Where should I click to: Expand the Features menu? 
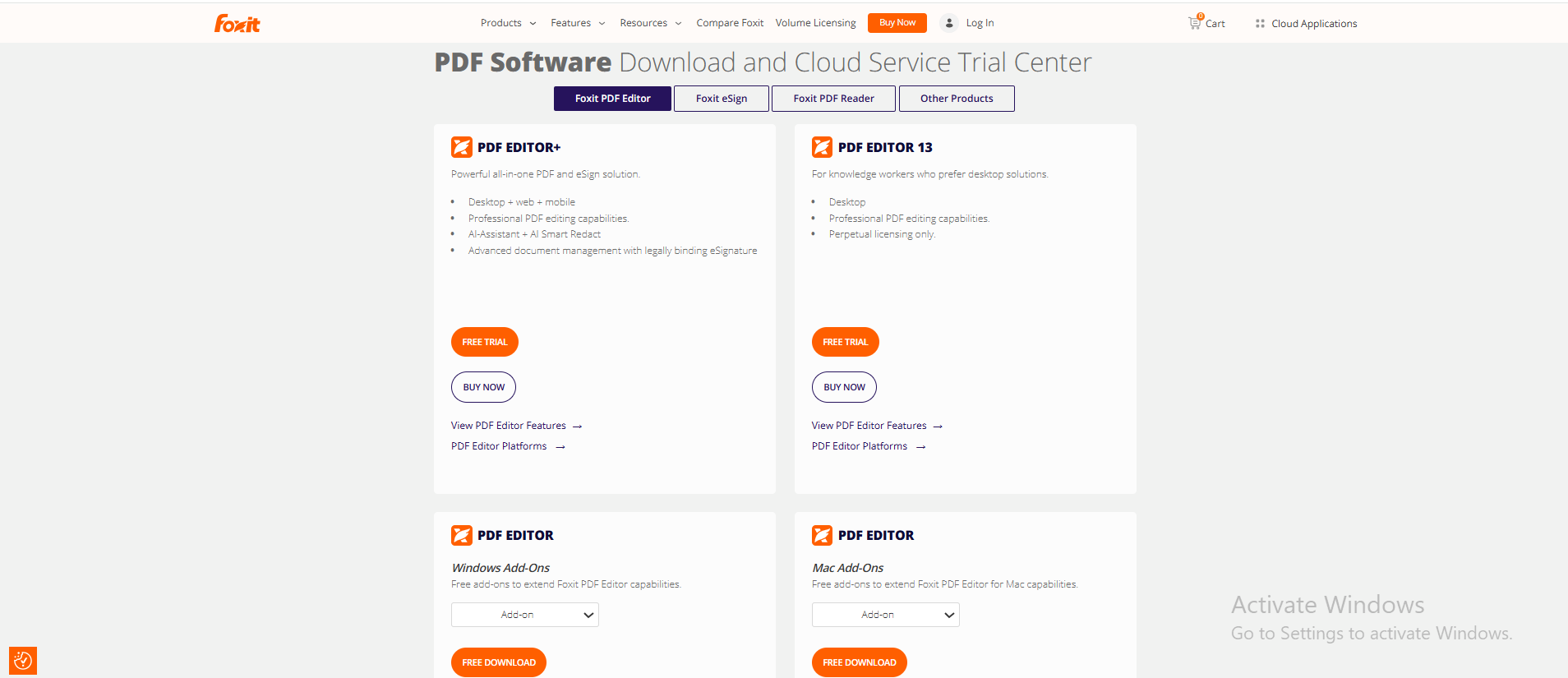coord(578,23)
